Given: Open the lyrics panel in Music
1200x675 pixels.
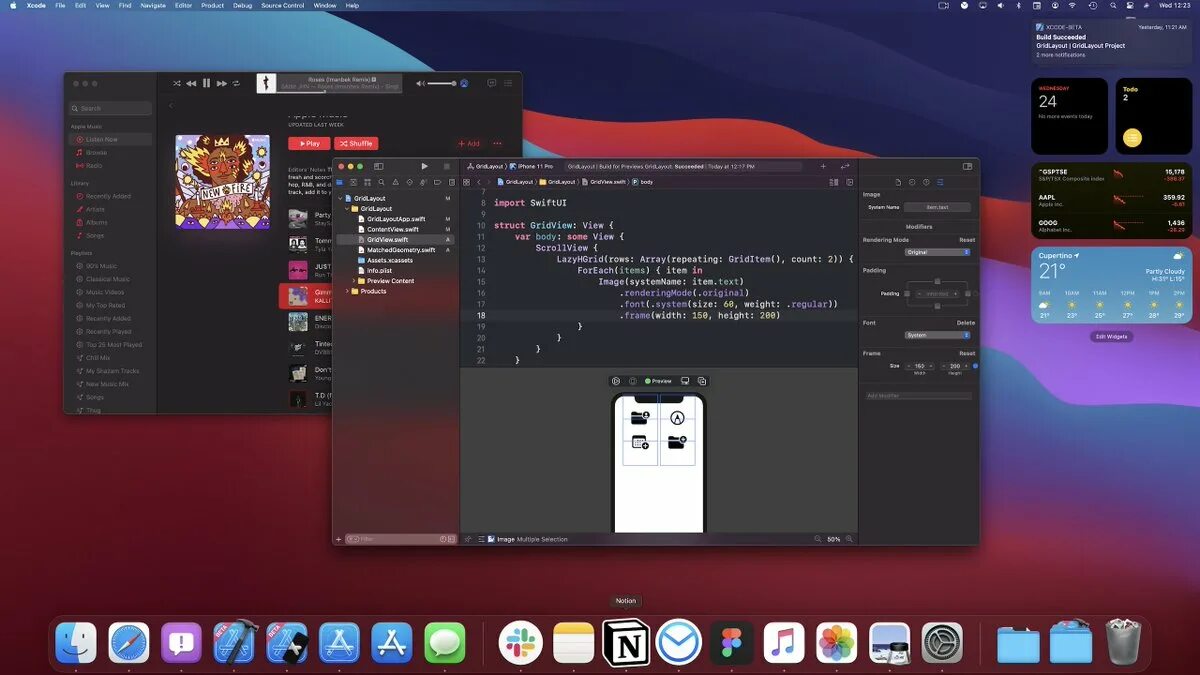Looking at the screenshot, I should [x=491, y=83].
